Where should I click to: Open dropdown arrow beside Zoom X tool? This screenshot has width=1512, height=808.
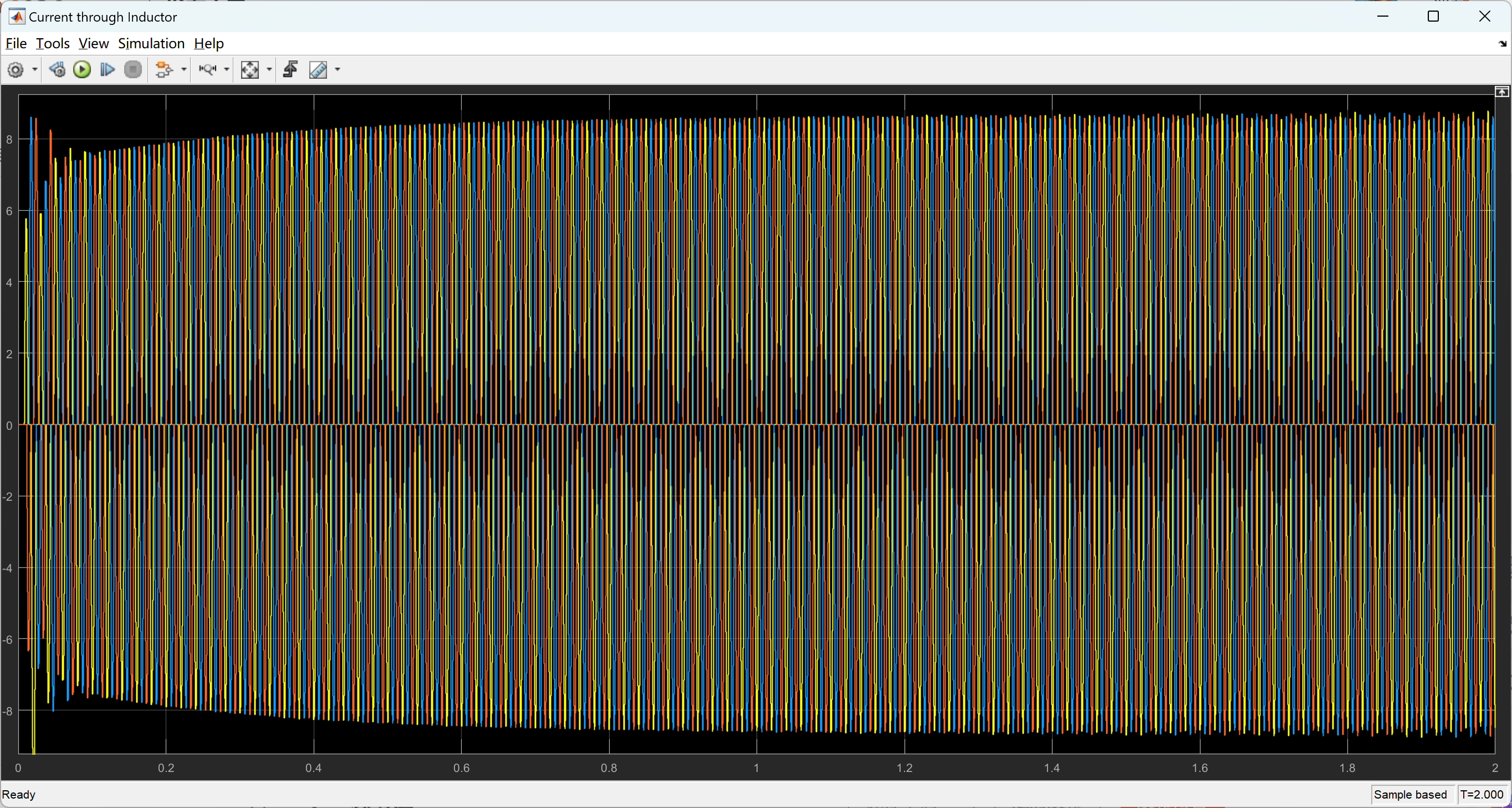[x=227, y=70]
